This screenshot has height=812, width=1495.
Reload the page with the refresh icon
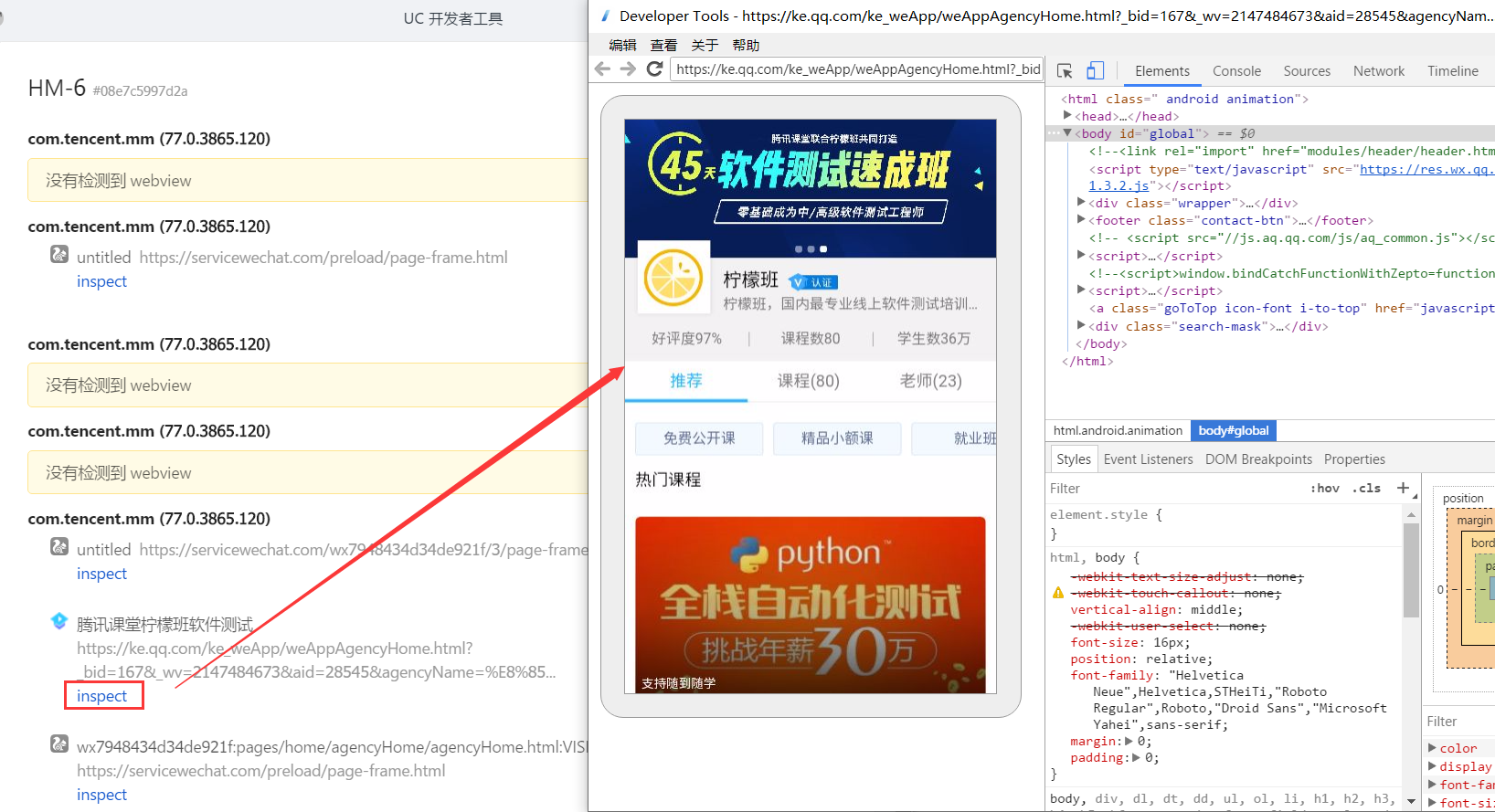(654, 69)
